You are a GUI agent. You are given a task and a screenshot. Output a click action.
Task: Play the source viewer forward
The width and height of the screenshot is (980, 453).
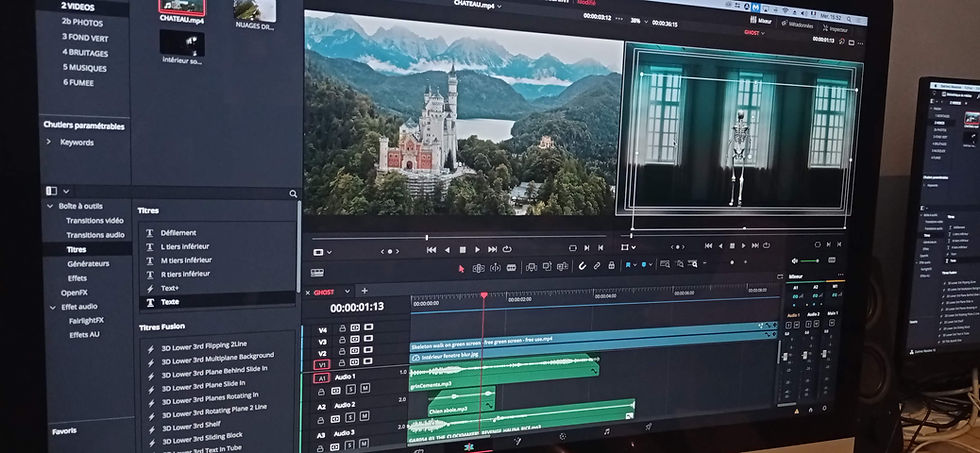pyautogui.click(x=478, y=249)
